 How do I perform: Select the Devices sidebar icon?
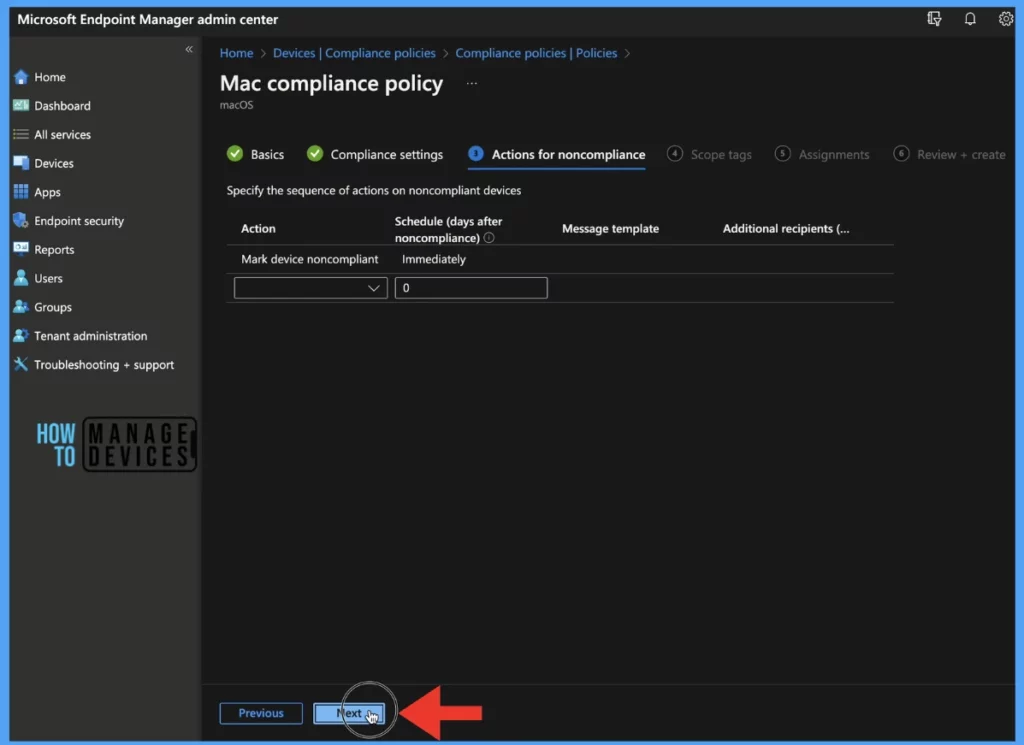click(x=21, y=163)
